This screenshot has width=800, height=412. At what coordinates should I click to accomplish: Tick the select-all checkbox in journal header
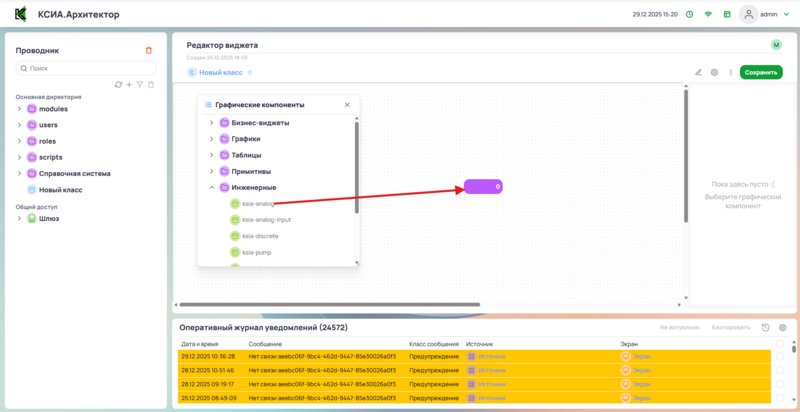coord(780,343)
